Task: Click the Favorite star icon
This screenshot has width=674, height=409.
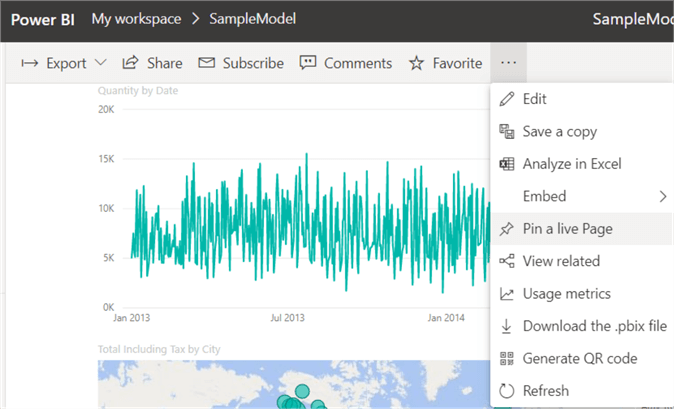Action: [416, 63]
